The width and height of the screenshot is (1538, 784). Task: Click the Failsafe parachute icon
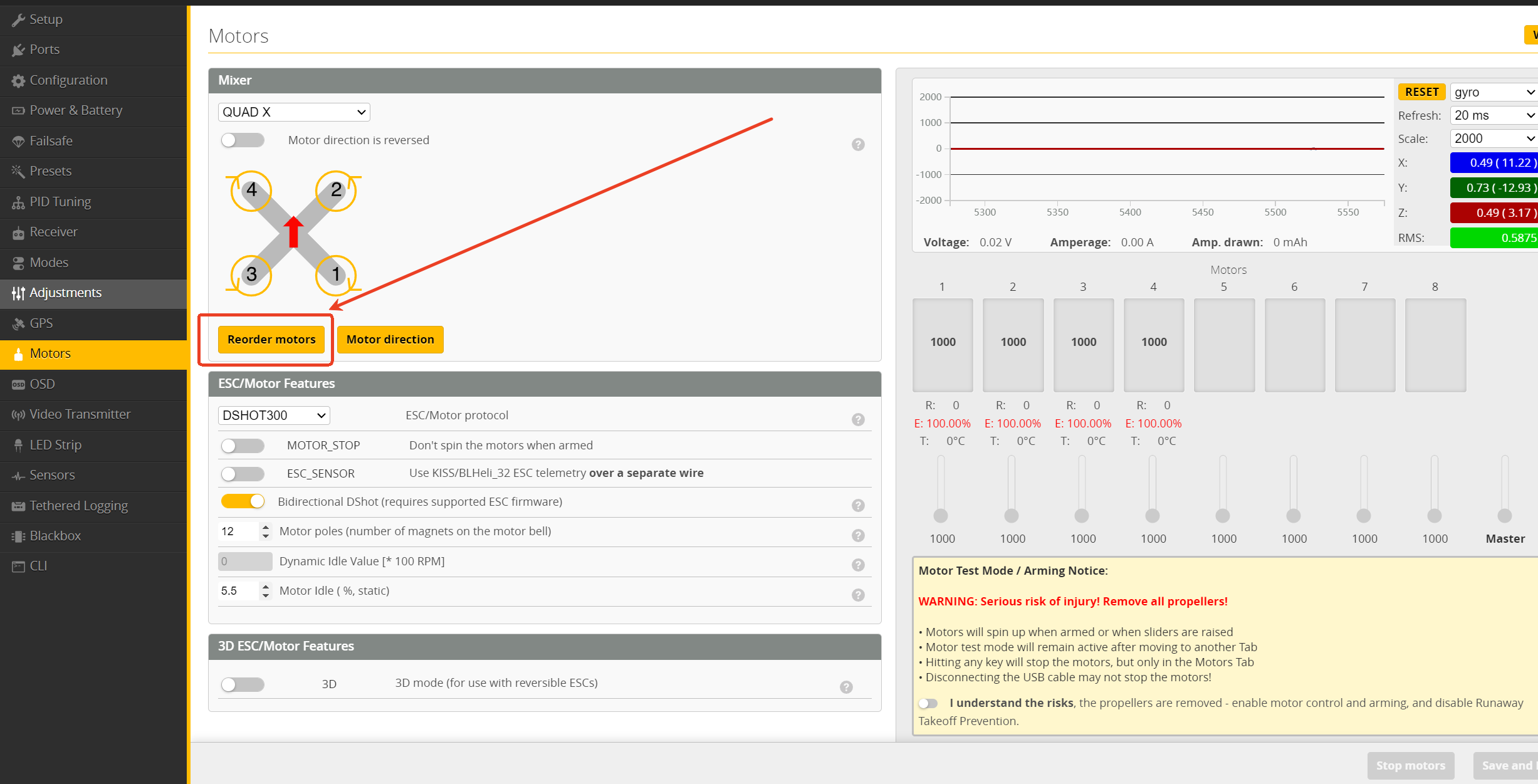pyautogui.click(x=18, y=142)
